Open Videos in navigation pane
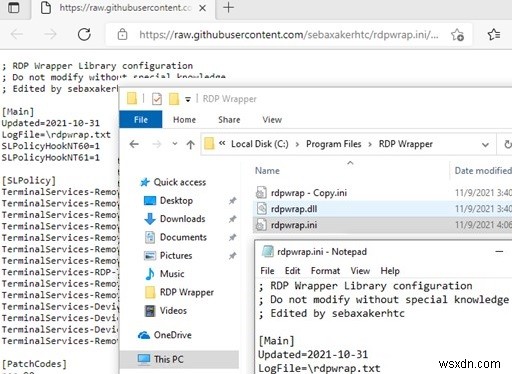Viewport: 512px width, 374px height. click(173, 311)
